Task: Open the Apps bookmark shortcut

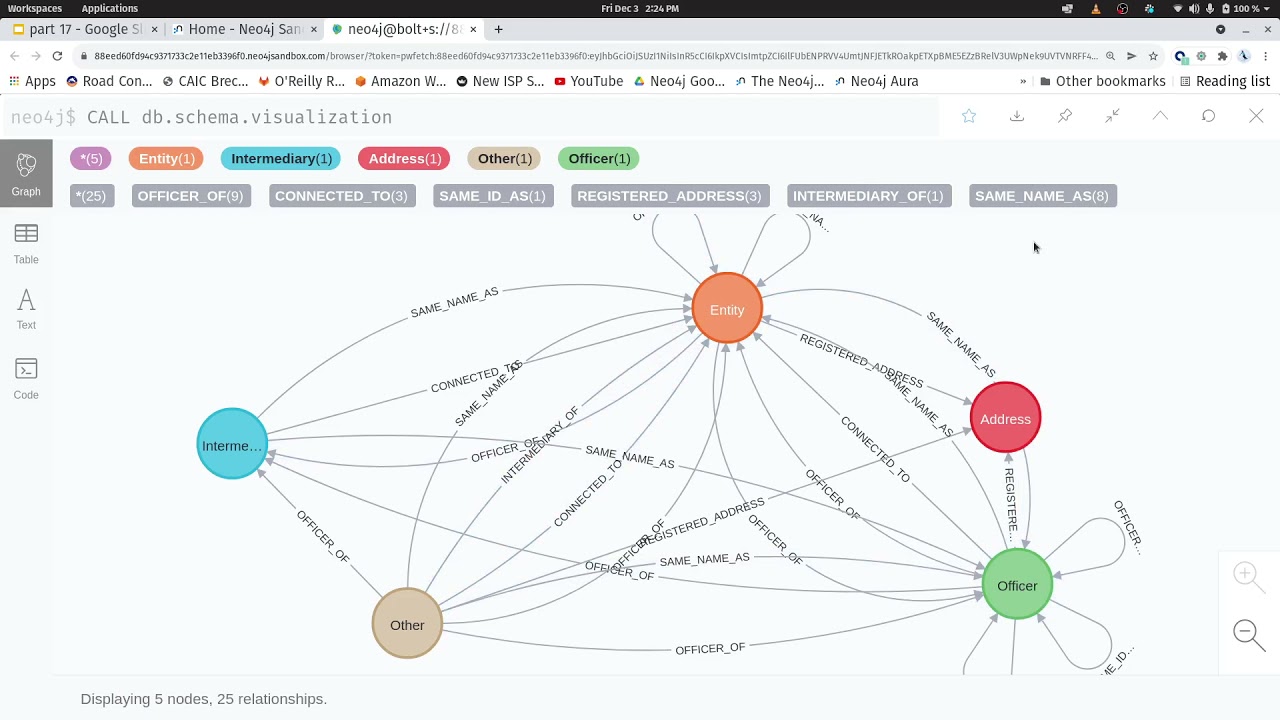Action: 33,81
